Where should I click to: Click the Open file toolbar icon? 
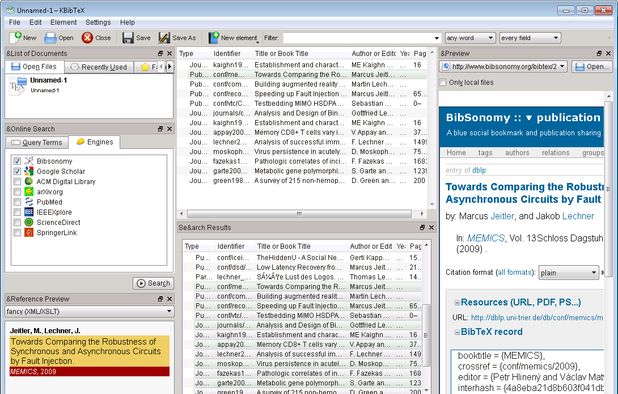(50, 38)
